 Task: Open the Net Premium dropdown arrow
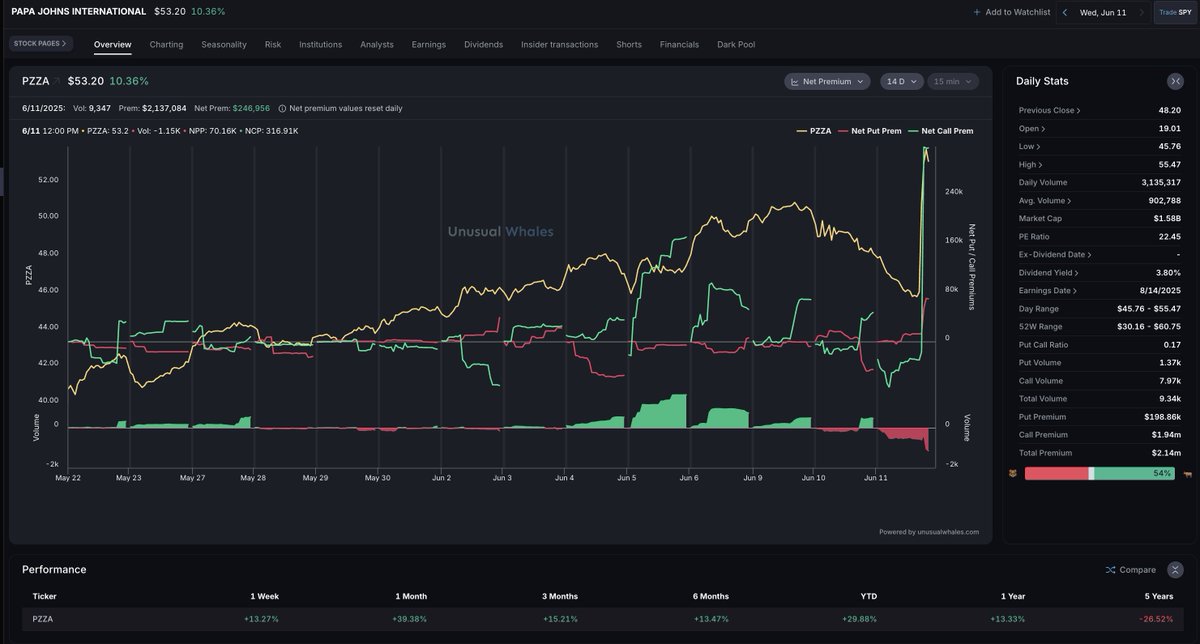point(860,81)
